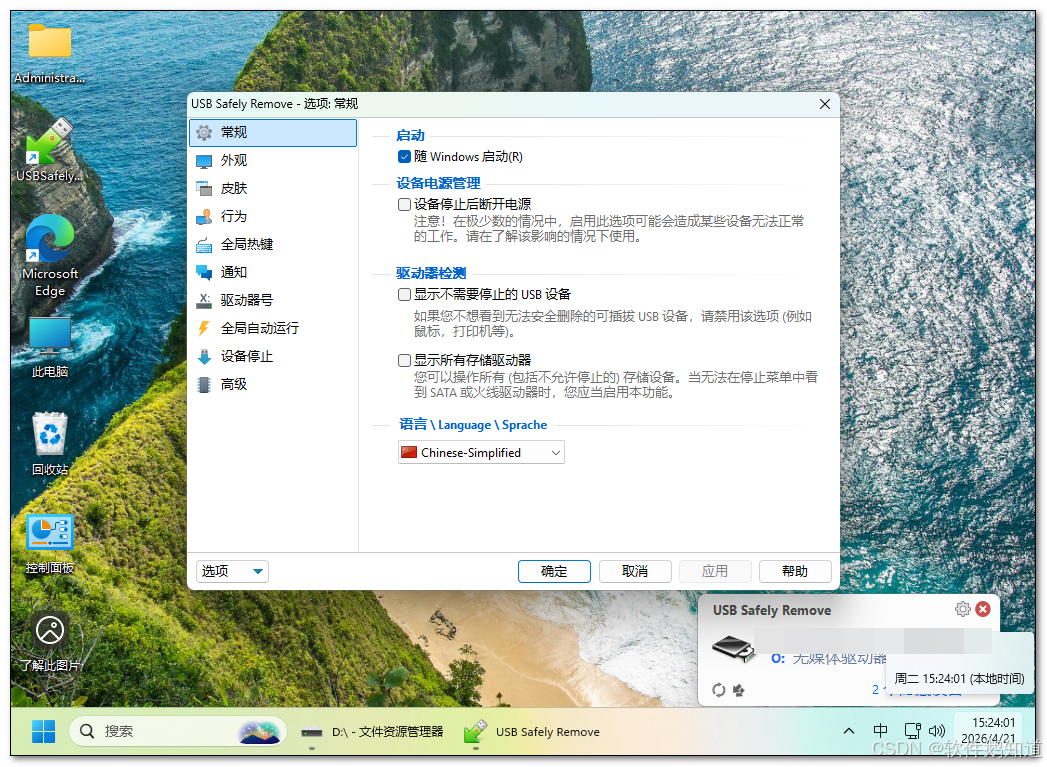Viewport: 1047px width, 767px height.
Task: Open the Administrator folder on the desktop
Action: [49, 53]
